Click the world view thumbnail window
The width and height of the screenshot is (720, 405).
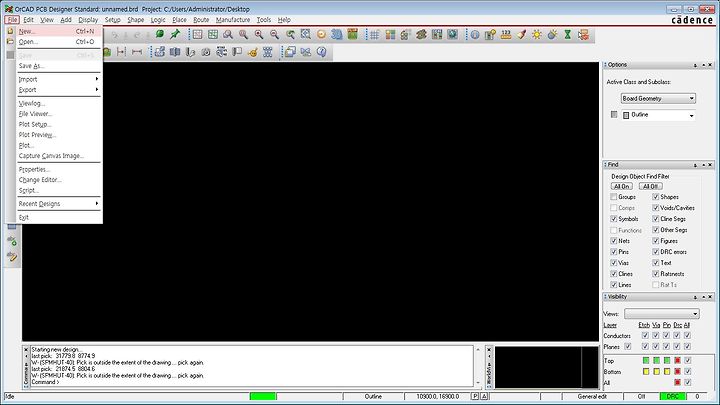(x=544, y=367)
